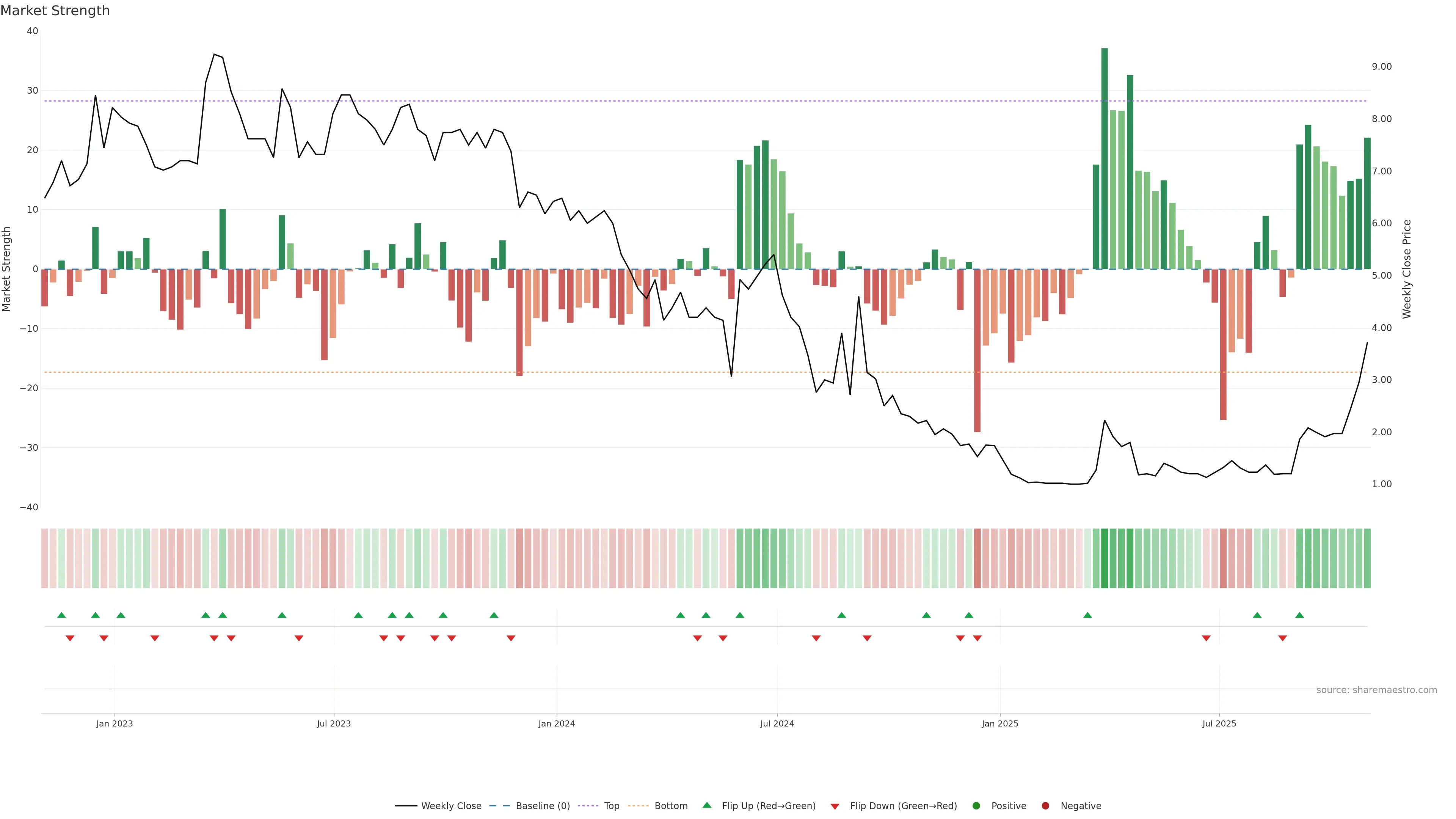Click the Jan 2025 axis label
This screenshot has width=1456, height=819.
(1000, 723)
